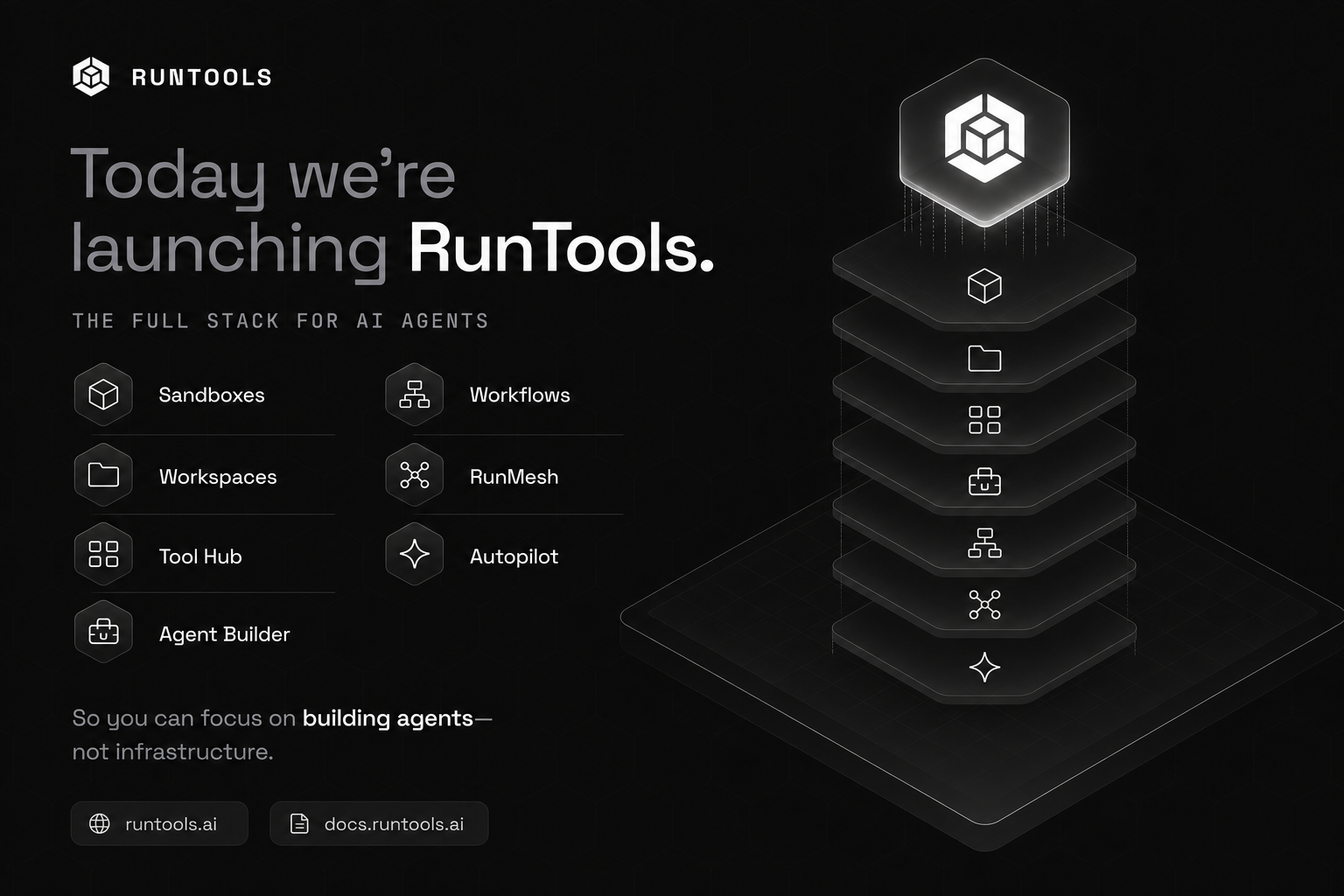The image size is (1344, 896).
Task: Select the hierarchy diagram icon on the stack
Action: point(984,543)
